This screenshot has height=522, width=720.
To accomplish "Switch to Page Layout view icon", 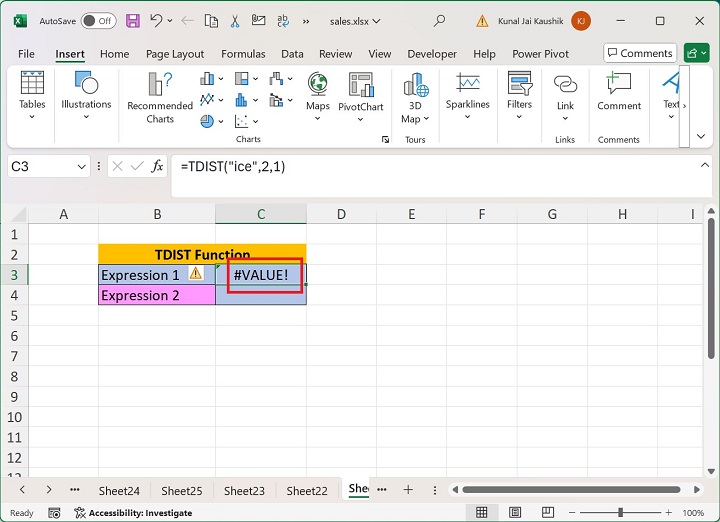I will click(515, 512).
